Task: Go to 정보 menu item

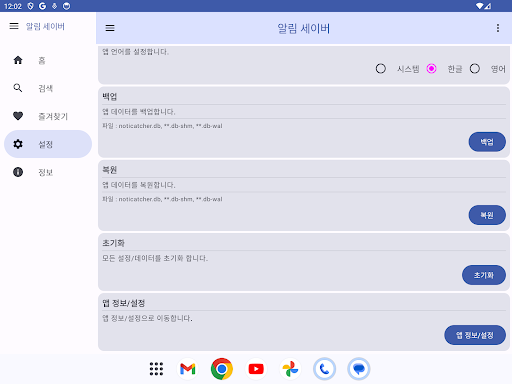Action: click(48, 172)
